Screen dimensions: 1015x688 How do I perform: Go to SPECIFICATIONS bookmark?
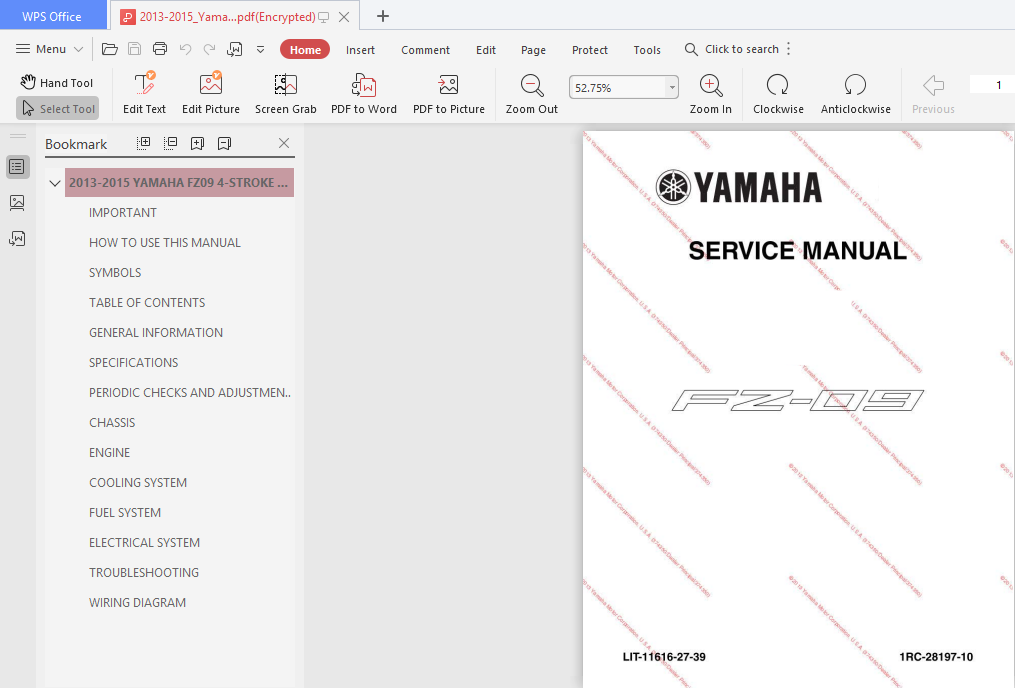[x=133, y=362]
